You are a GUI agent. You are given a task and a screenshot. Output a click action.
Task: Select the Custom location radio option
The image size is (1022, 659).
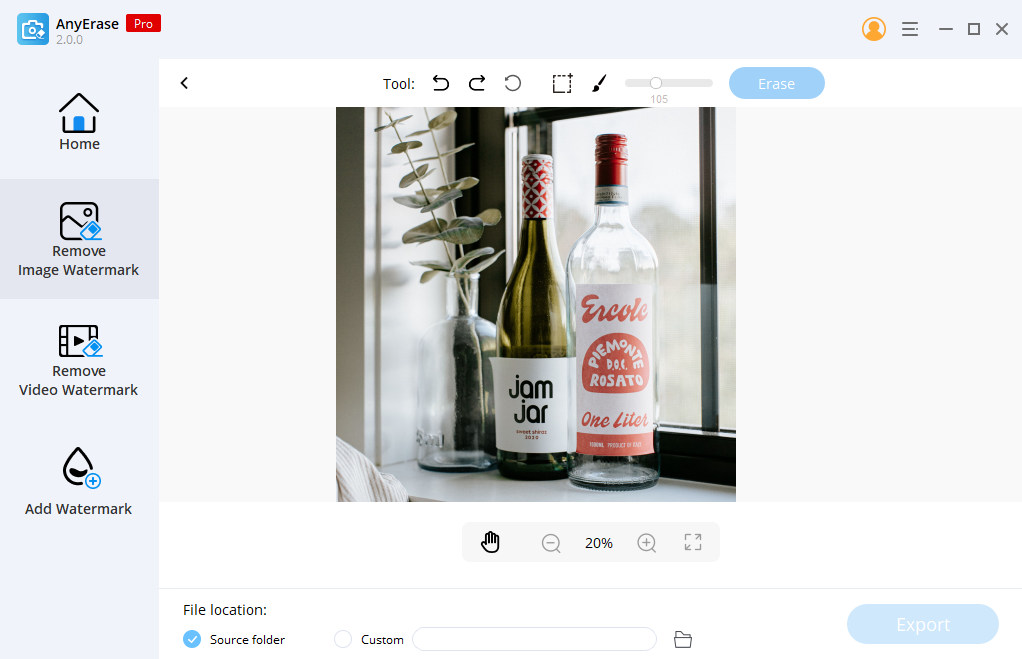click(x=343, y=639)
